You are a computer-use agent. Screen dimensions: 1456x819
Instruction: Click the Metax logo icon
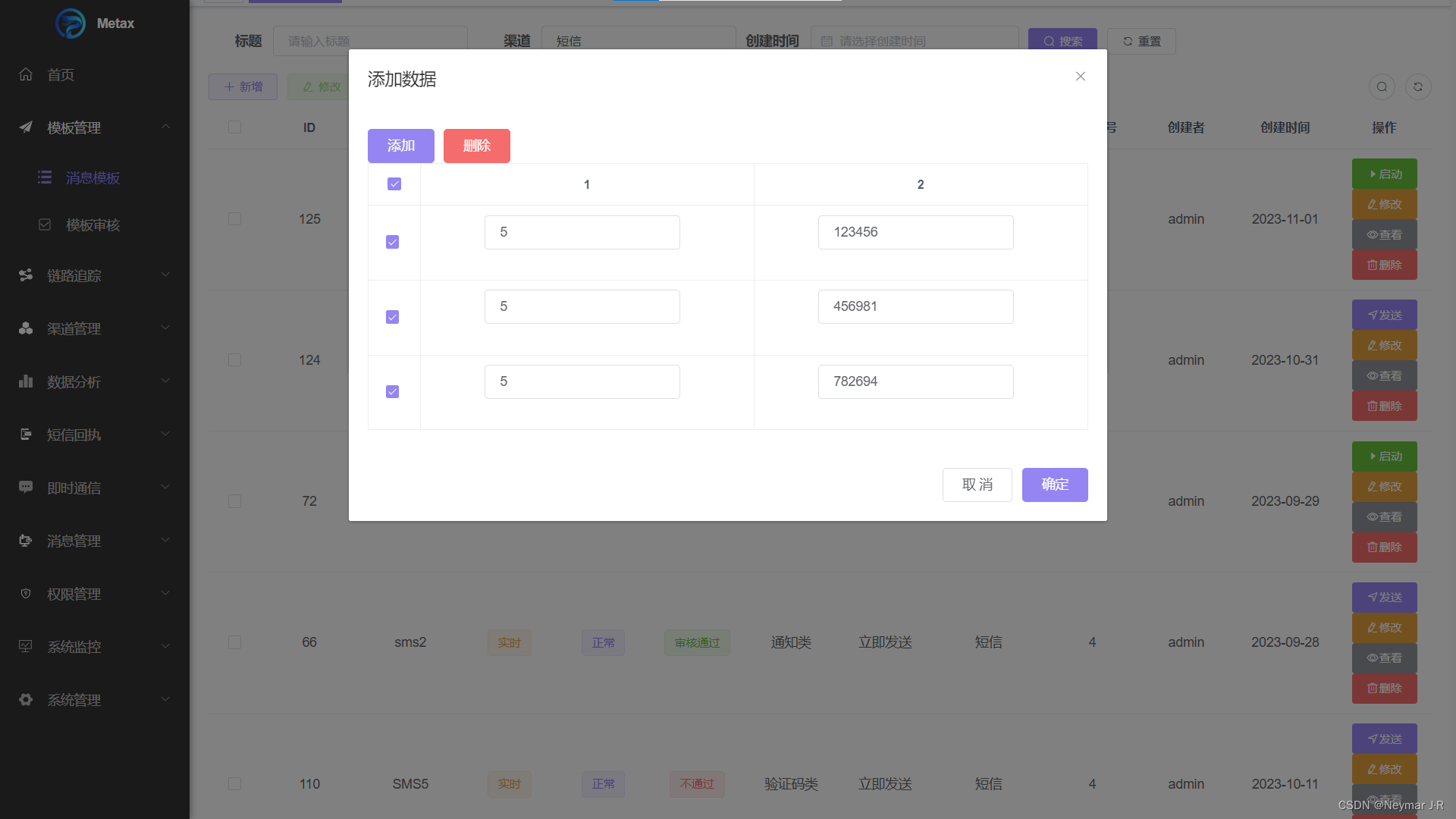click(x=71, y=24)
